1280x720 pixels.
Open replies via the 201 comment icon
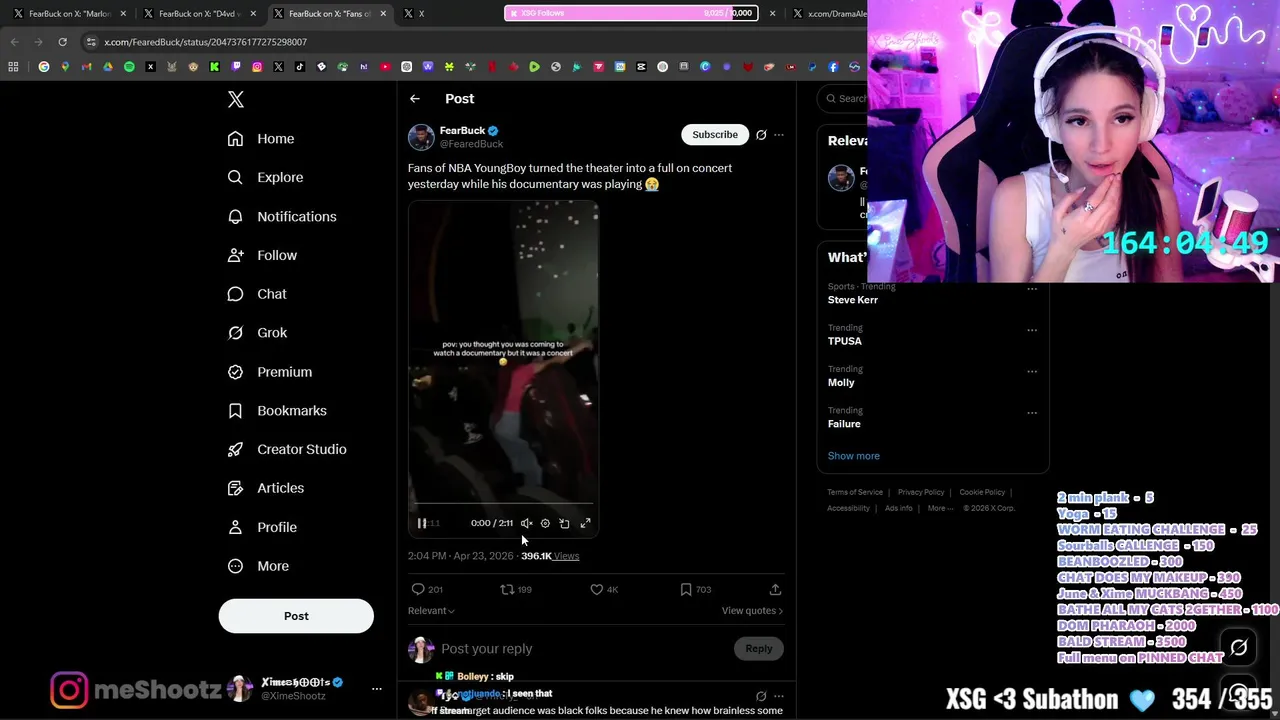[427, 590]
